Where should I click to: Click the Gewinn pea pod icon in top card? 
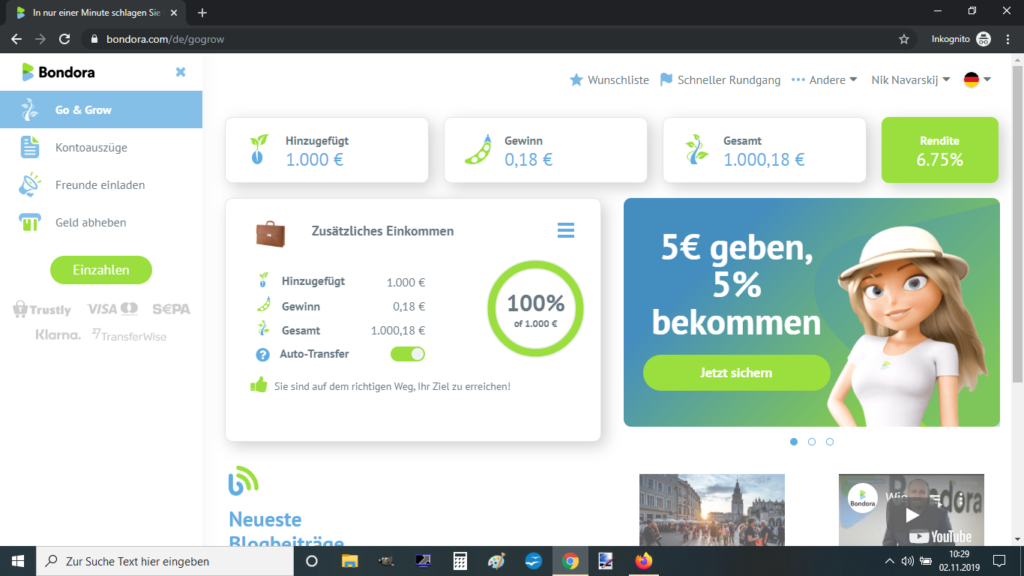[x=478, y=149]
